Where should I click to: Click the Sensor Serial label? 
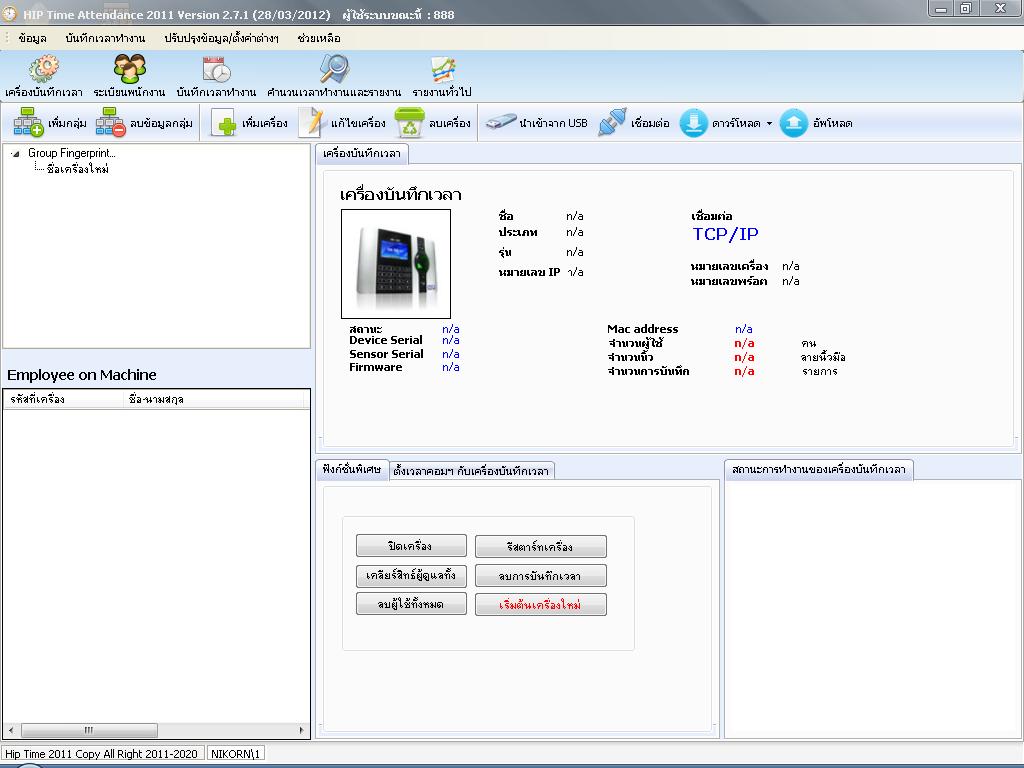[x=386, y=354]
